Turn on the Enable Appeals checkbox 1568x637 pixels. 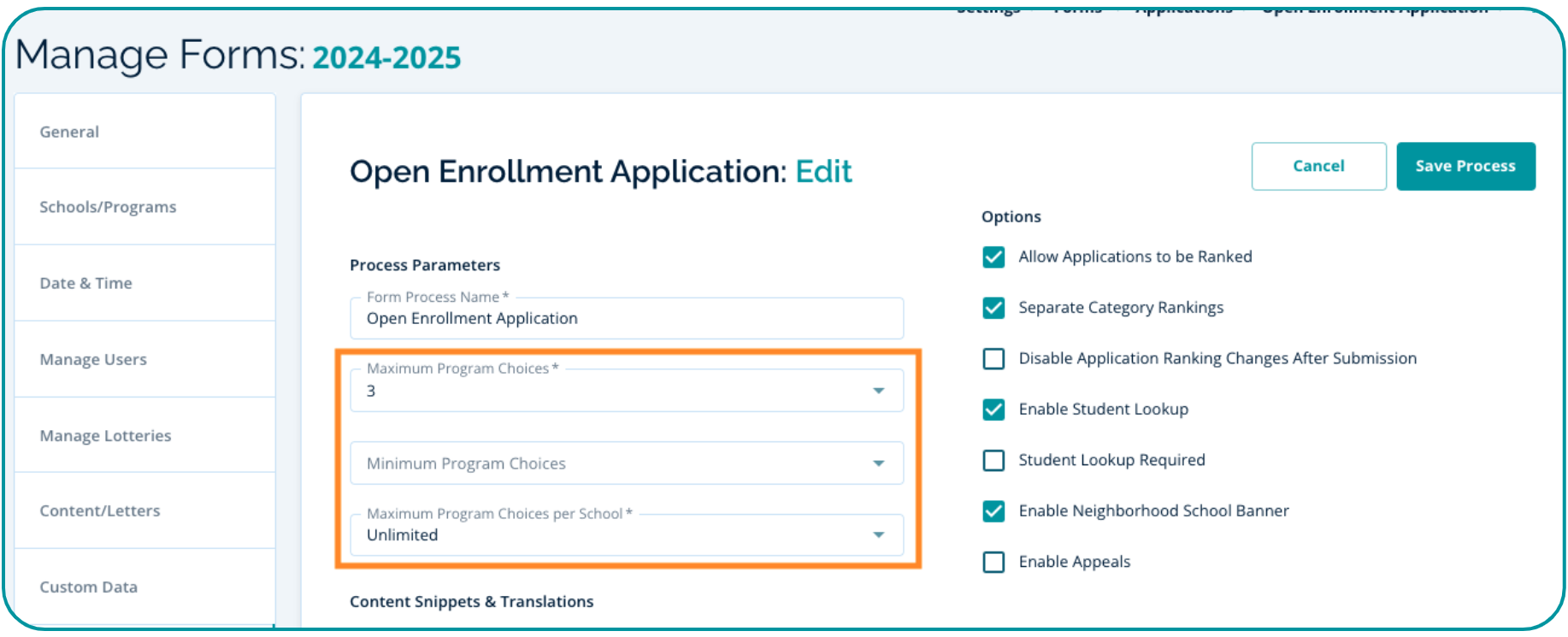click(993, 562)
